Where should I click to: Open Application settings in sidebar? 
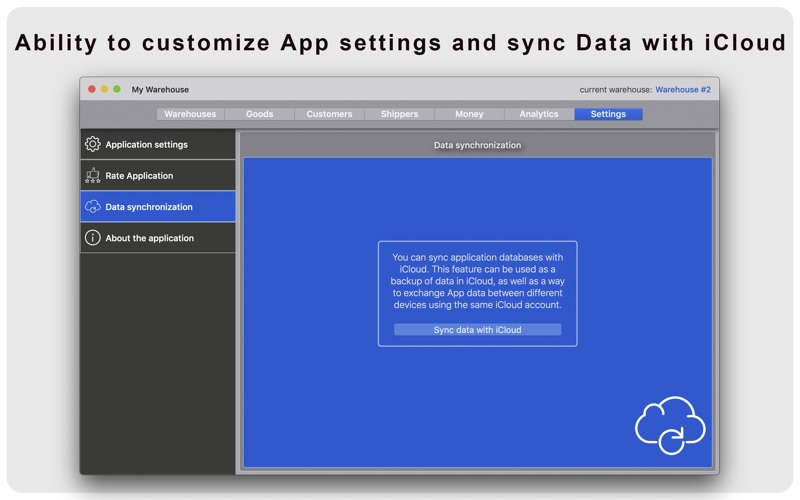click(x=158, y=144)
